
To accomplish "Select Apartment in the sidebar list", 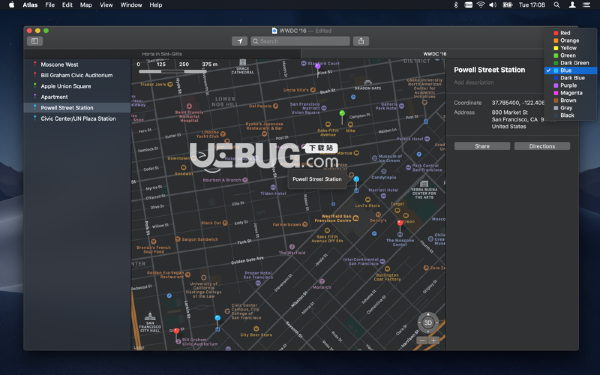I will [77, 97].
